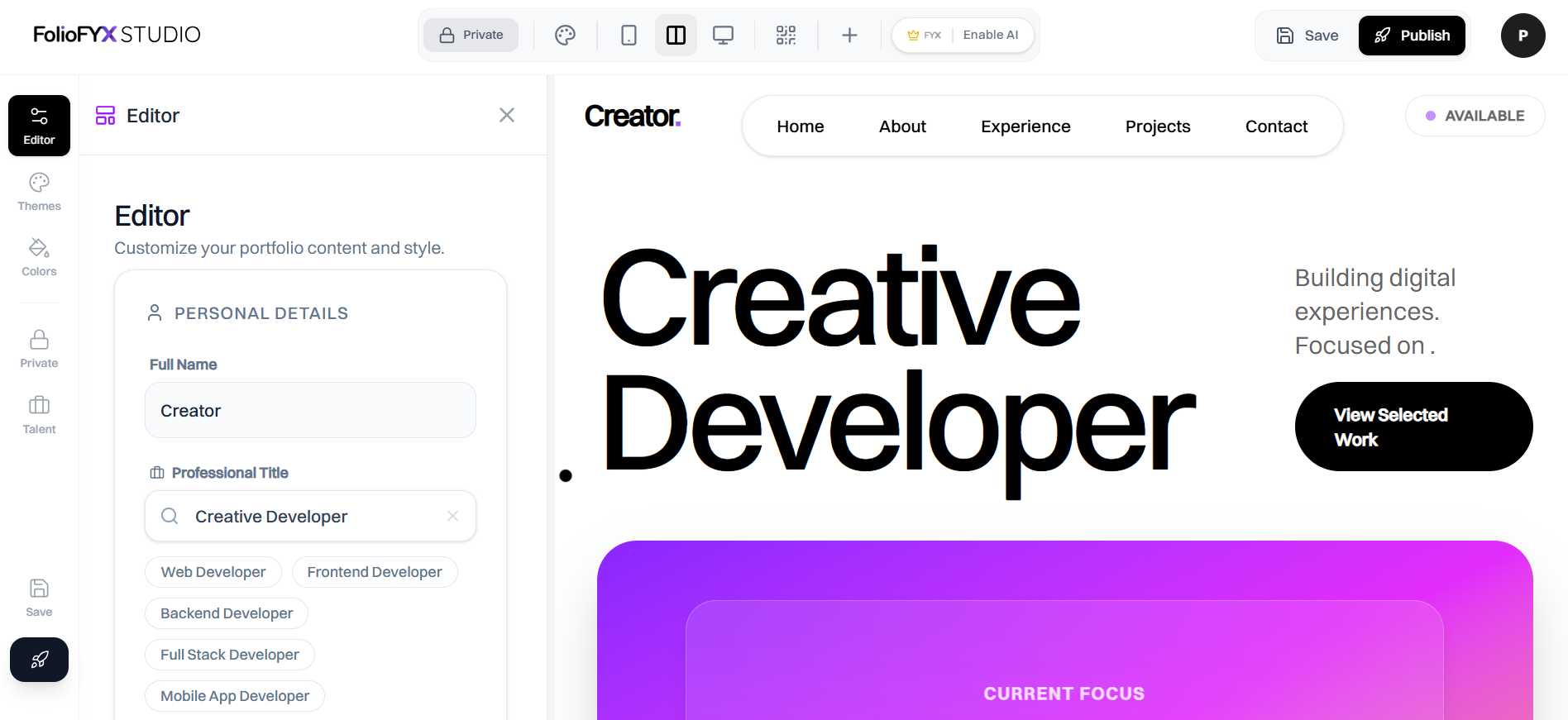1568x720 pixels.
Task: Click the FolioFYX STUDIO logo
Action: 117,35
